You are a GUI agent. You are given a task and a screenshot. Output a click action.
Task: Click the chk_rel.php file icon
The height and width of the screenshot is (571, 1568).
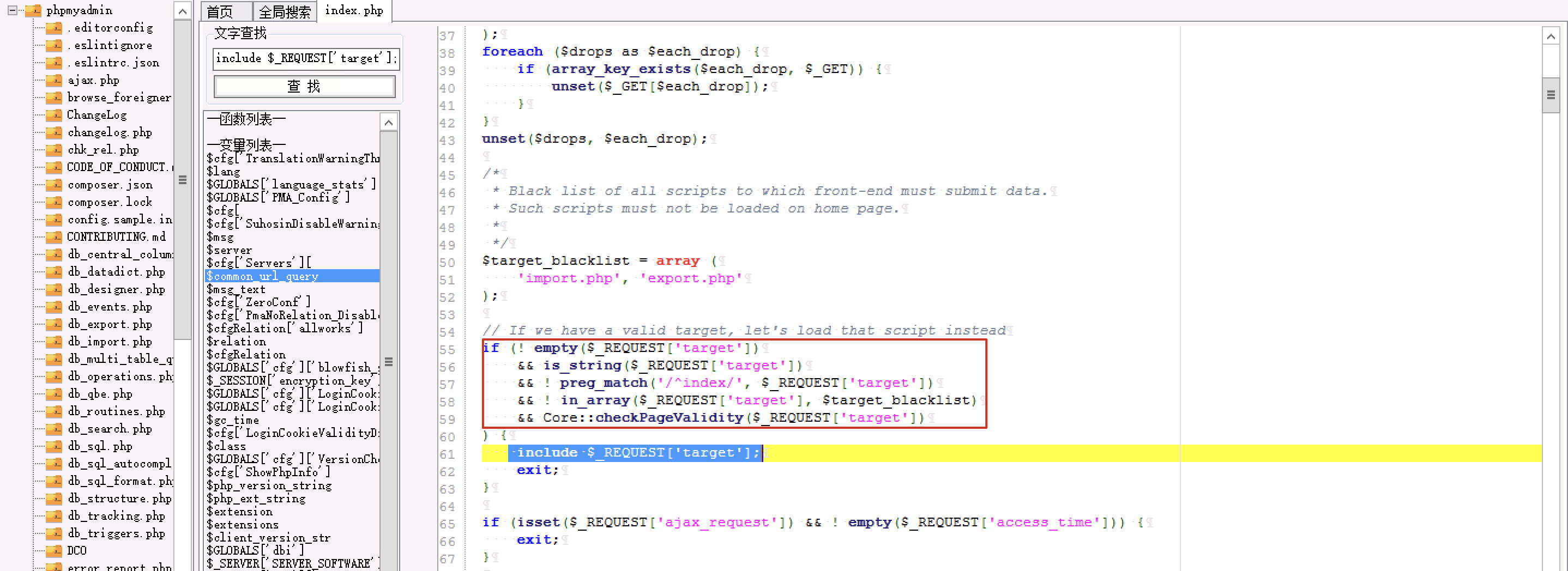[54, 150]
